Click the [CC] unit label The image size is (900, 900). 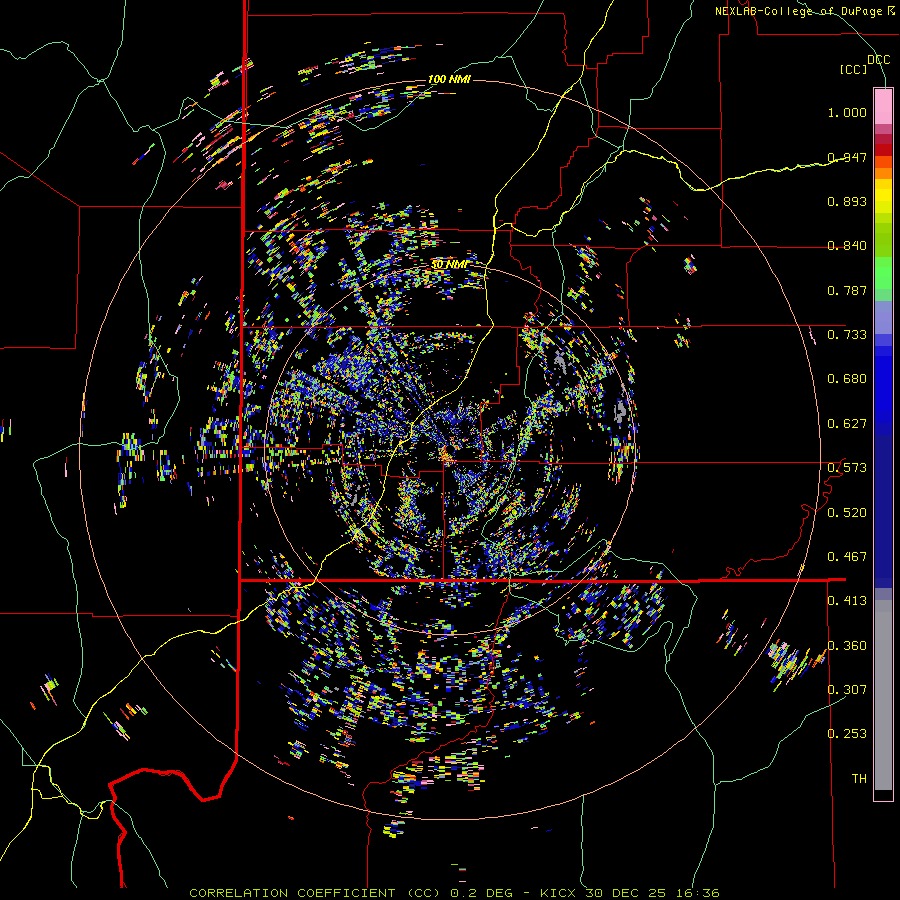854,69
